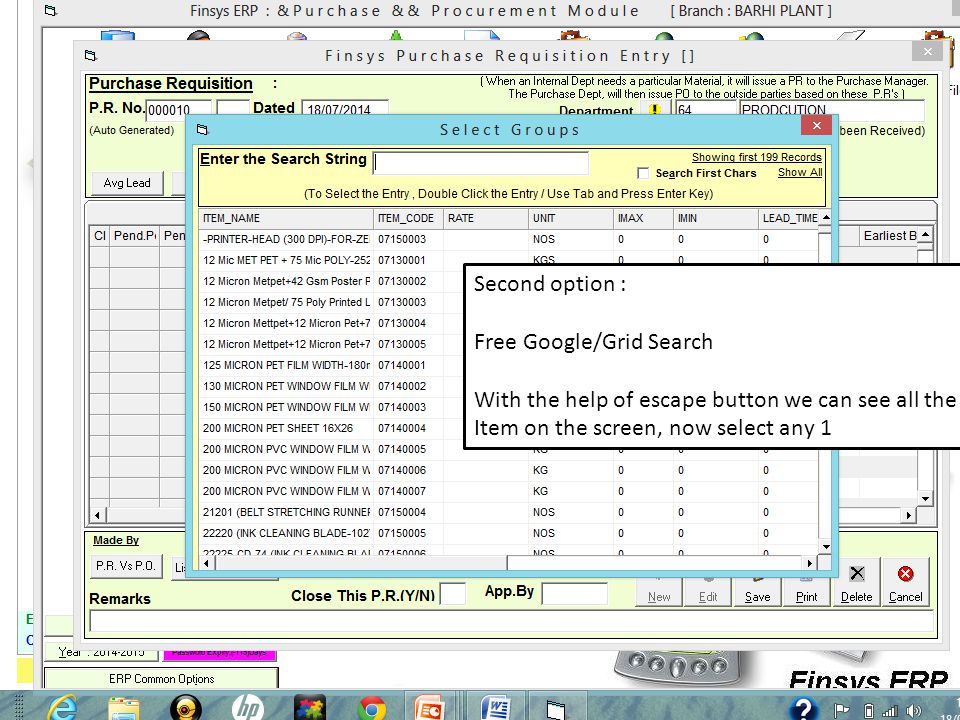Click in the Enter the Search String field
Viewport: 960px width, 720px height.
pyautogui.click(x=481, y=163)
